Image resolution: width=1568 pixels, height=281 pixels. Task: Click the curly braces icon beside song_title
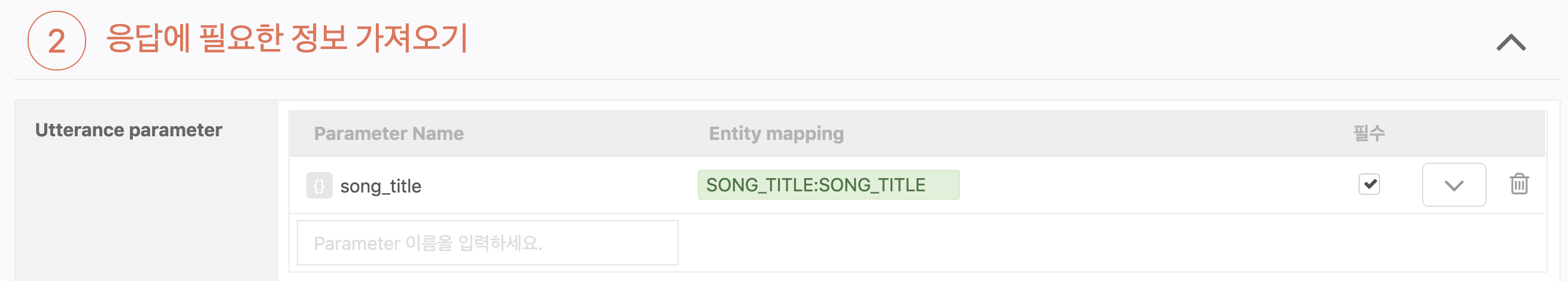point(319,185)
